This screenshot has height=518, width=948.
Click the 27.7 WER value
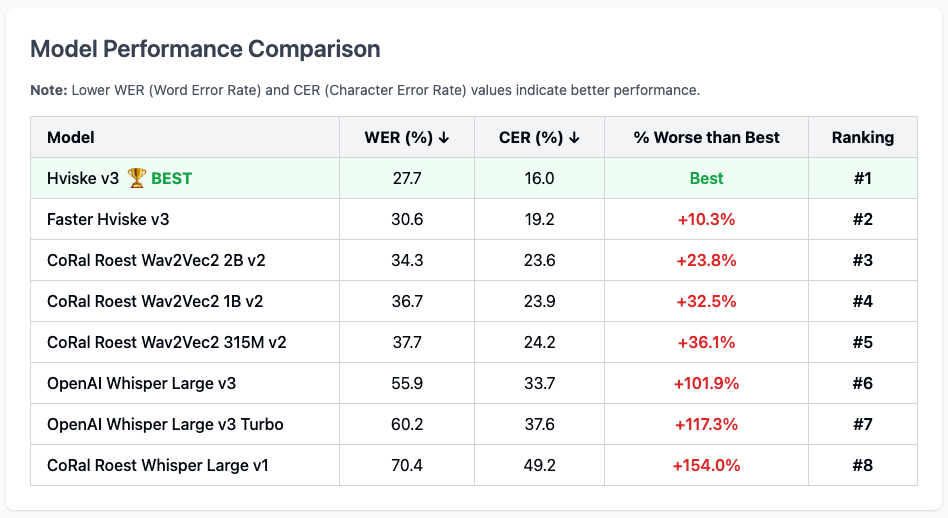point(406,179)
